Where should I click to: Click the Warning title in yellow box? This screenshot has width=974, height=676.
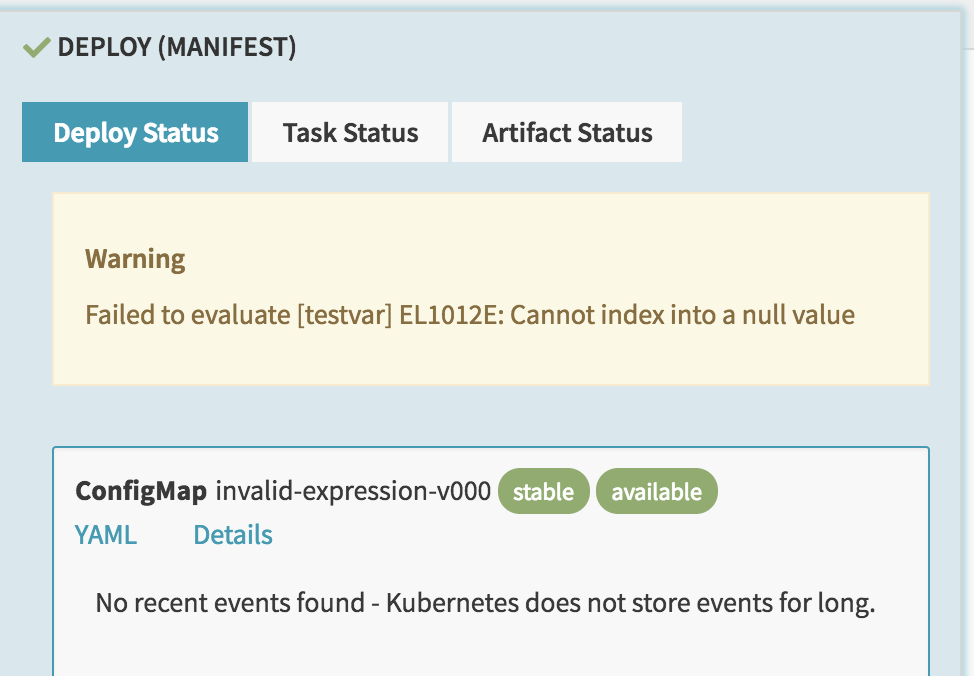[x=135, y=259]
